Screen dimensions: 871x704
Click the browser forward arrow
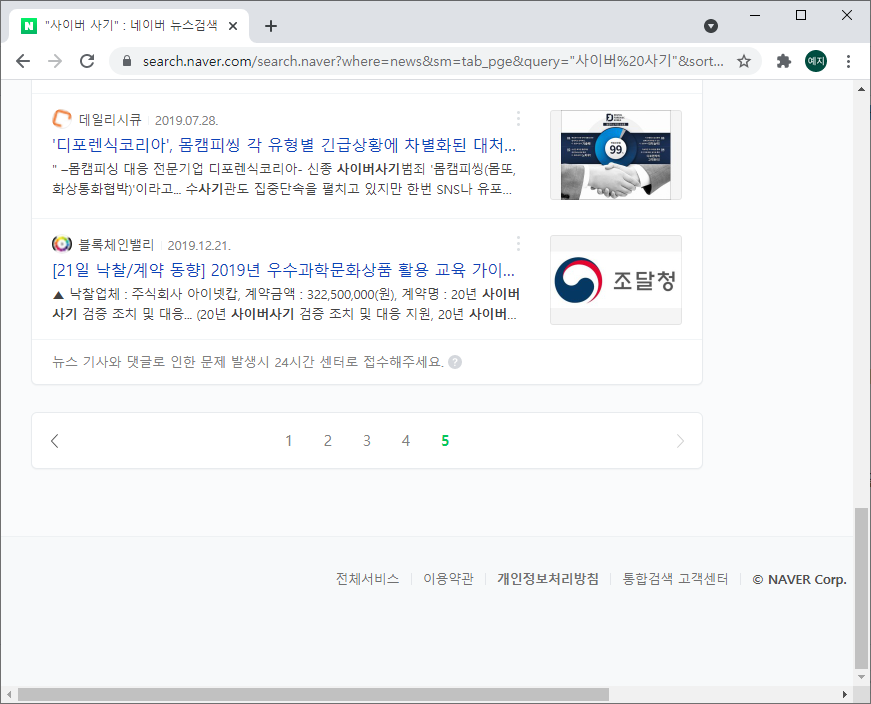(55, 61)
